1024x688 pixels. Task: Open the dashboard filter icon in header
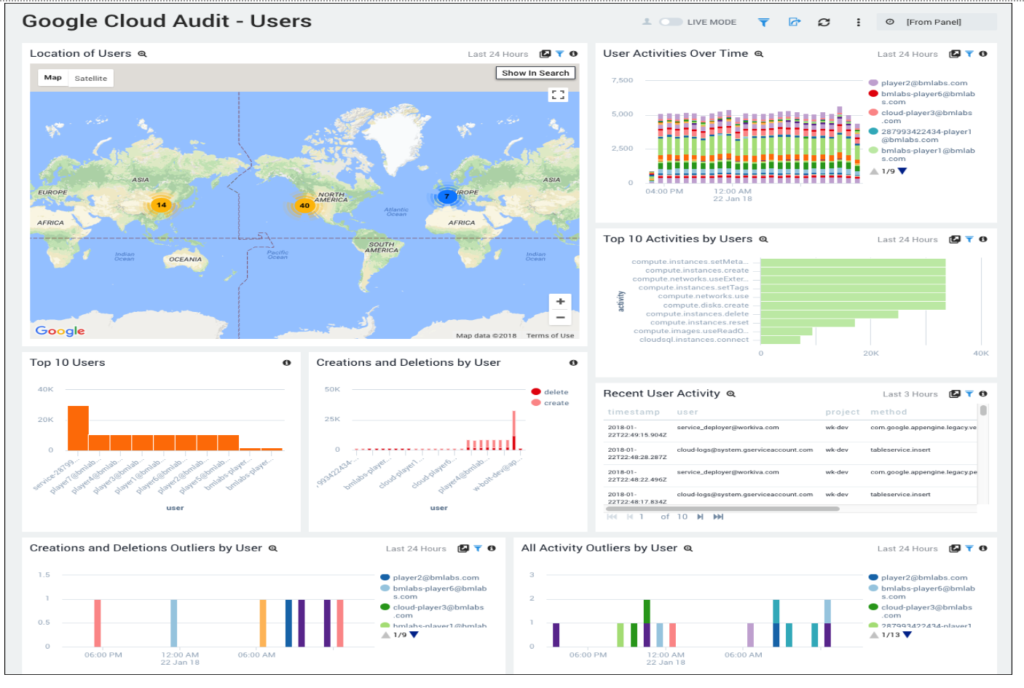point(763,22)
